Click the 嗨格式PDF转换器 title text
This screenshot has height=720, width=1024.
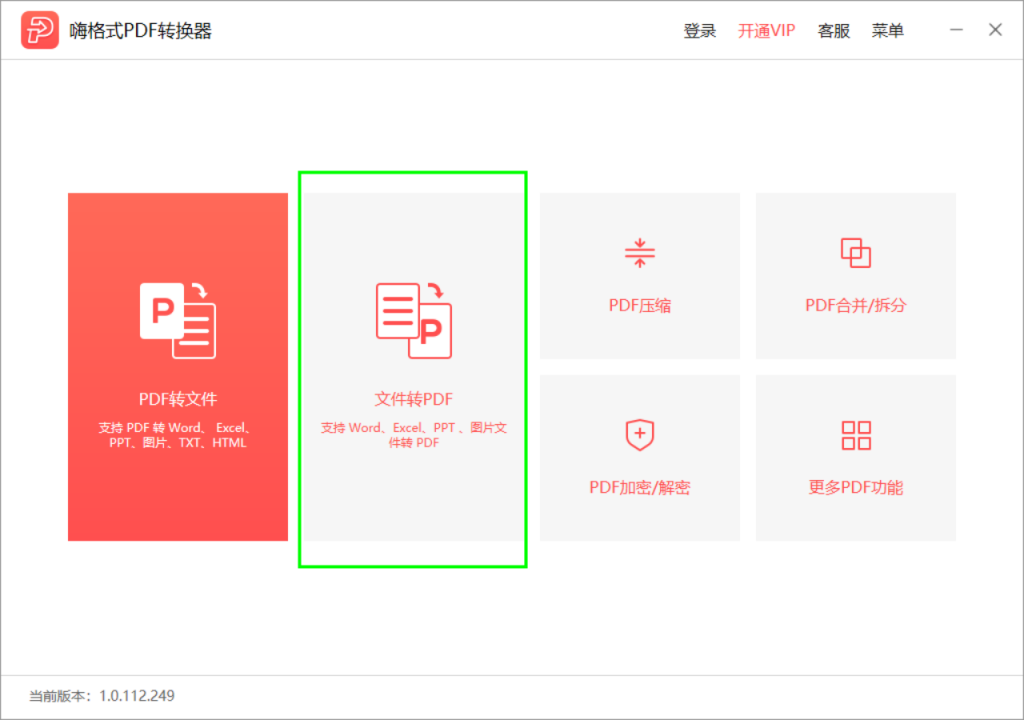click(x=140, y=31)
